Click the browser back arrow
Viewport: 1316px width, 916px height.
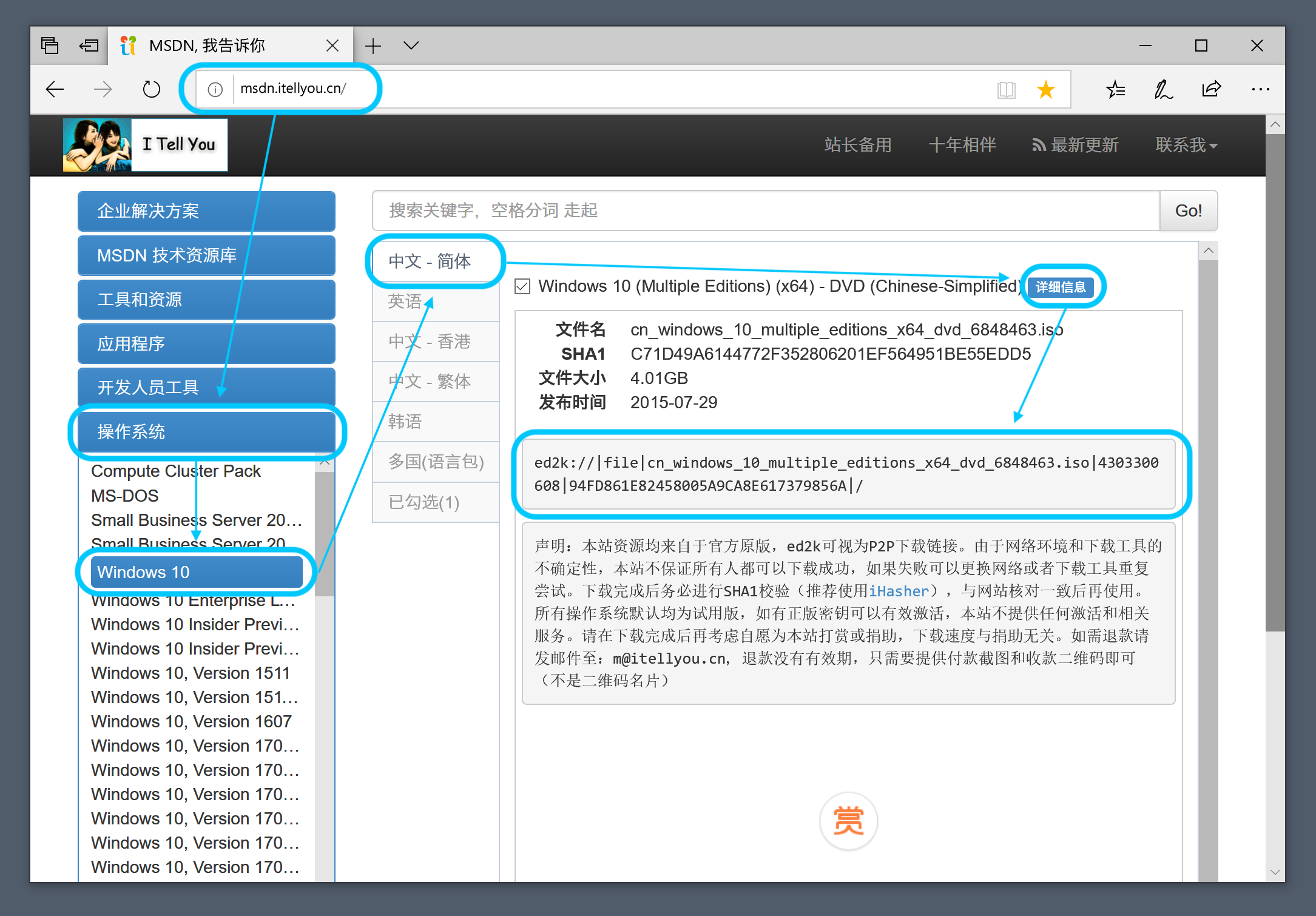click(55, 89)
